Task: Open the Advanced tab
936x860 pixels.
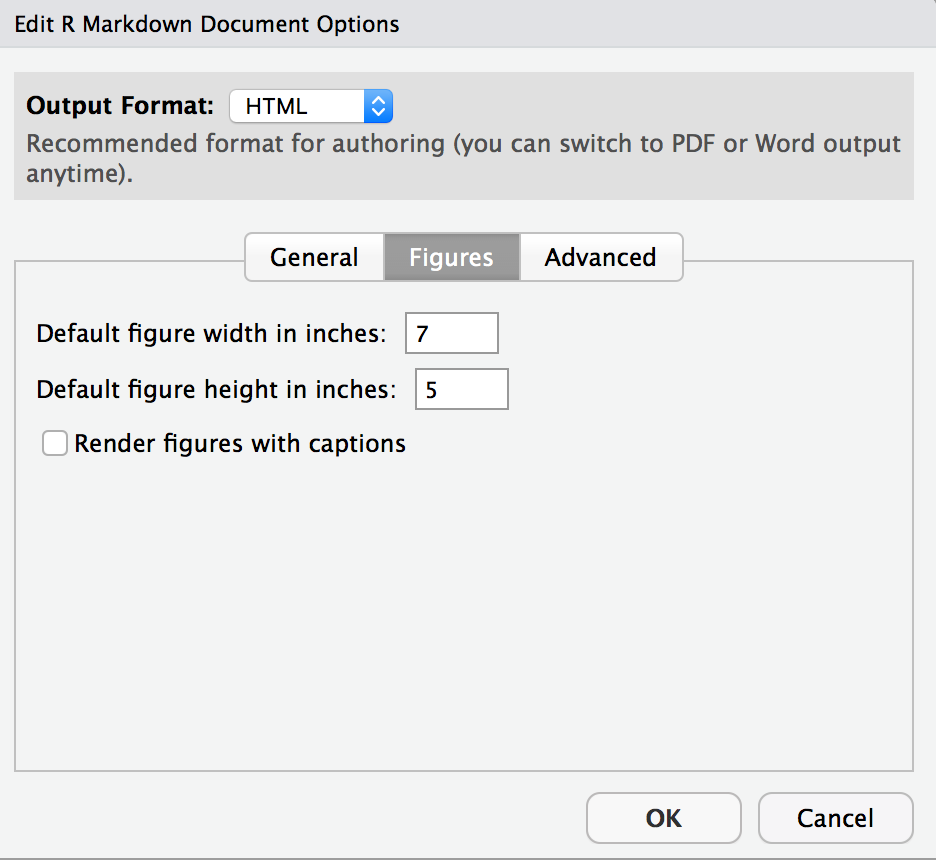Action: tap(600, 257)
